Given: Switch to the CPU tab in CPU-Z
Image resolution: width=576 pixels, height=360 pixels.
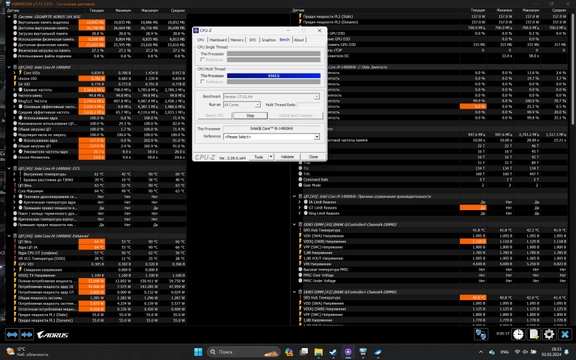Looking at the screenshot, I should (x=201, y=40).
